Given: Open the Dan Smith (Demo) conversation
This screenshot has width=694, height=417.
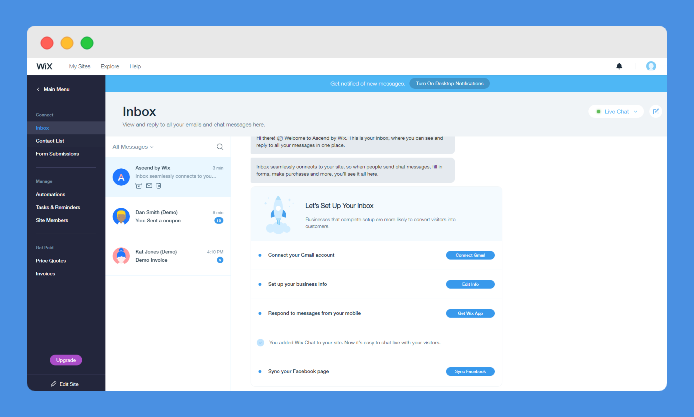Looking at the screenshot, I should point(168,216).
